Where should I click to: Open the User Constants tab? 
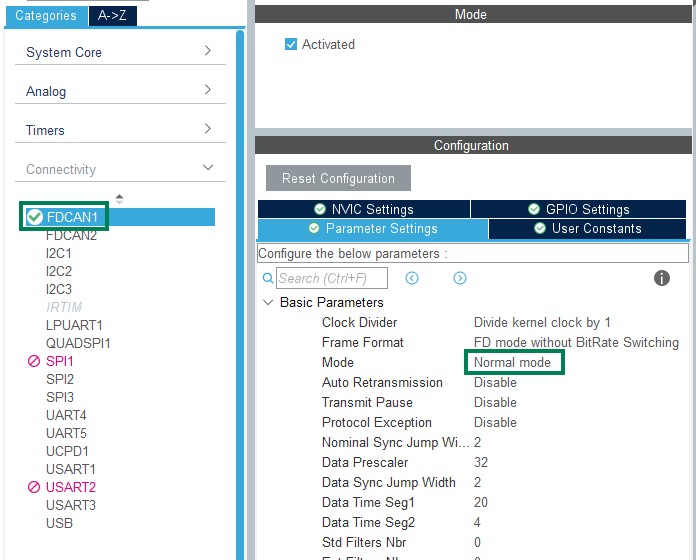click(587, 229)
